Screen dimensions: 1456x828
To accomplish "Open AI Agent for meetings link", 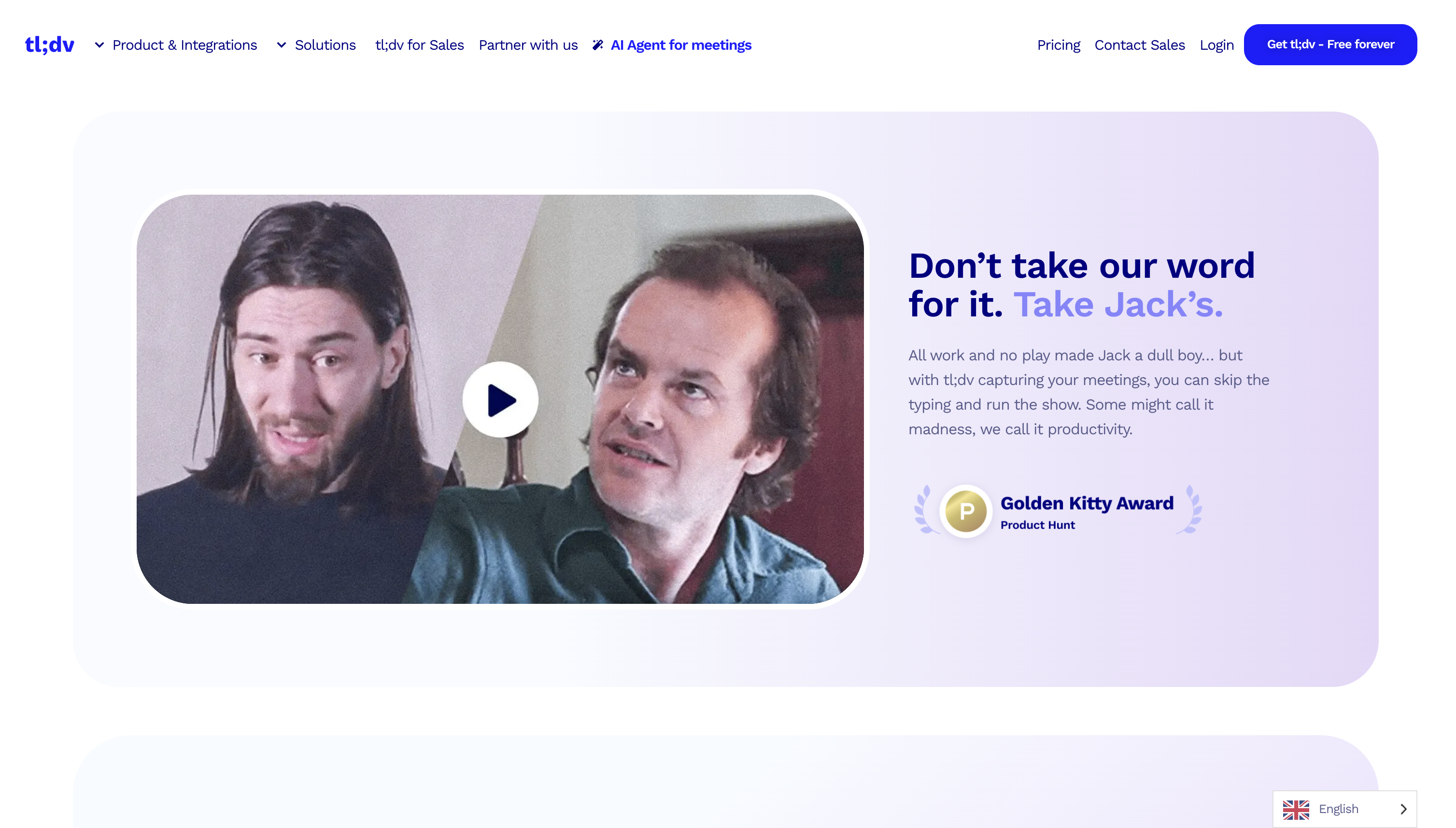I will point(681,45).
